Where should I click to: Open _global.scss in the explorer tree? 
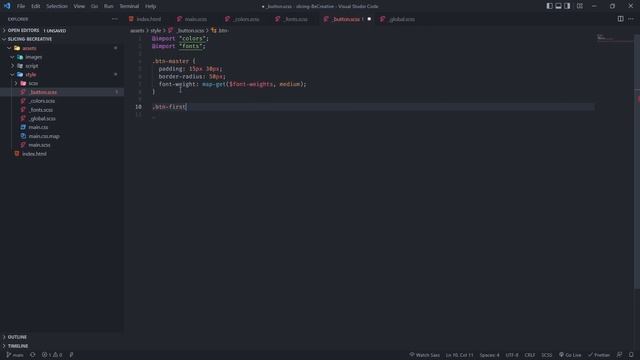[x=42, y=118]
